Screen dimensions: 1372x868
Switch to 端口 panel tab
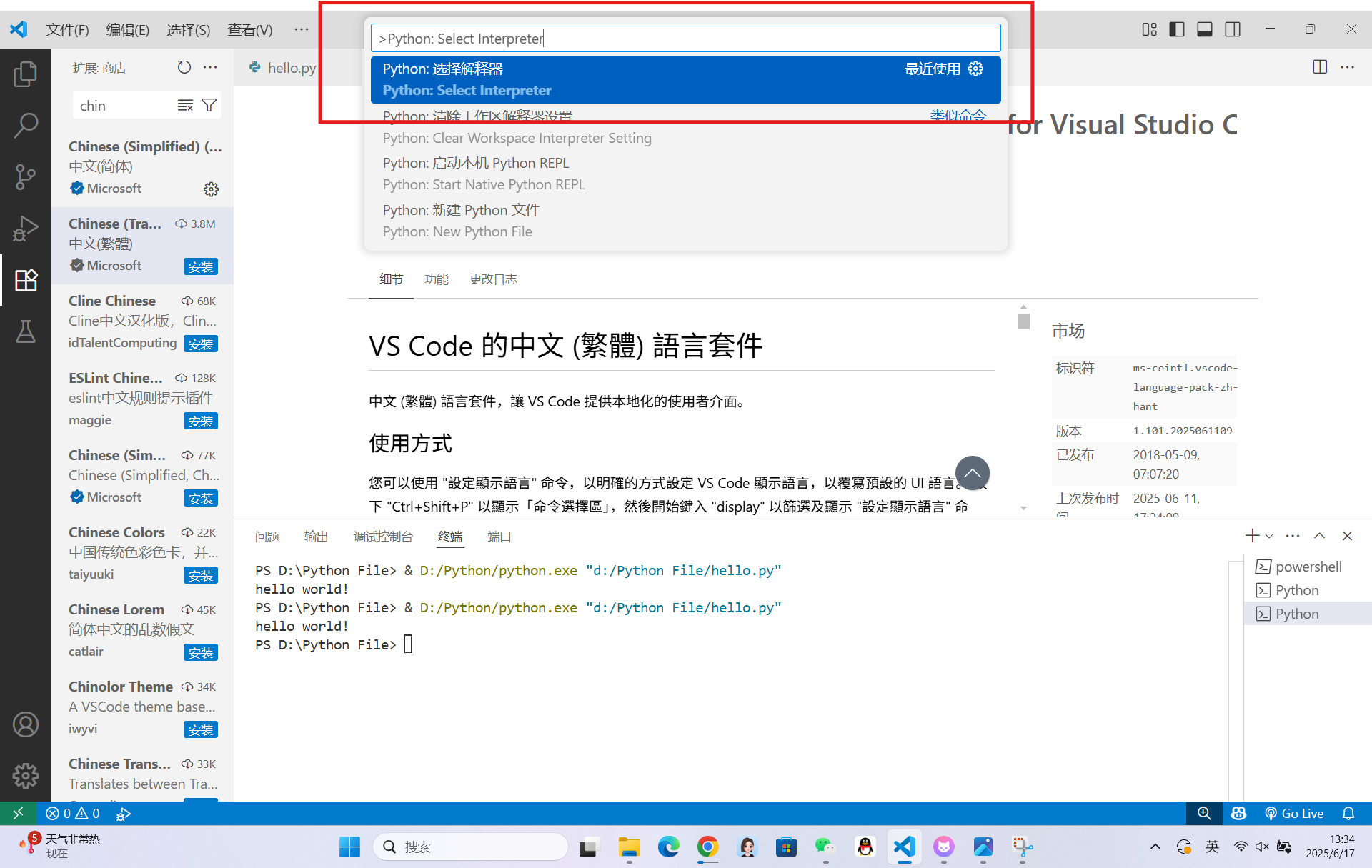[x=499, y=537]
